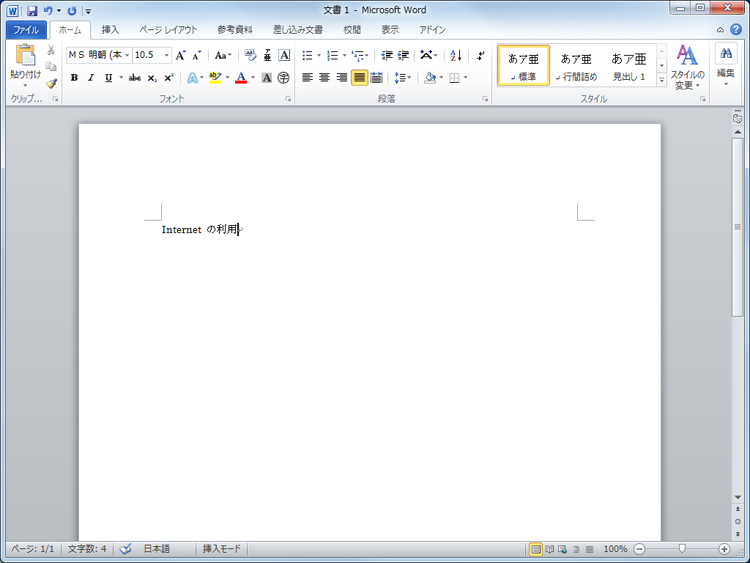The height and width of the screenshot is (563, 750).
Task: Switch to the 挿入 (Insert) tab
Action: (110, 30)
